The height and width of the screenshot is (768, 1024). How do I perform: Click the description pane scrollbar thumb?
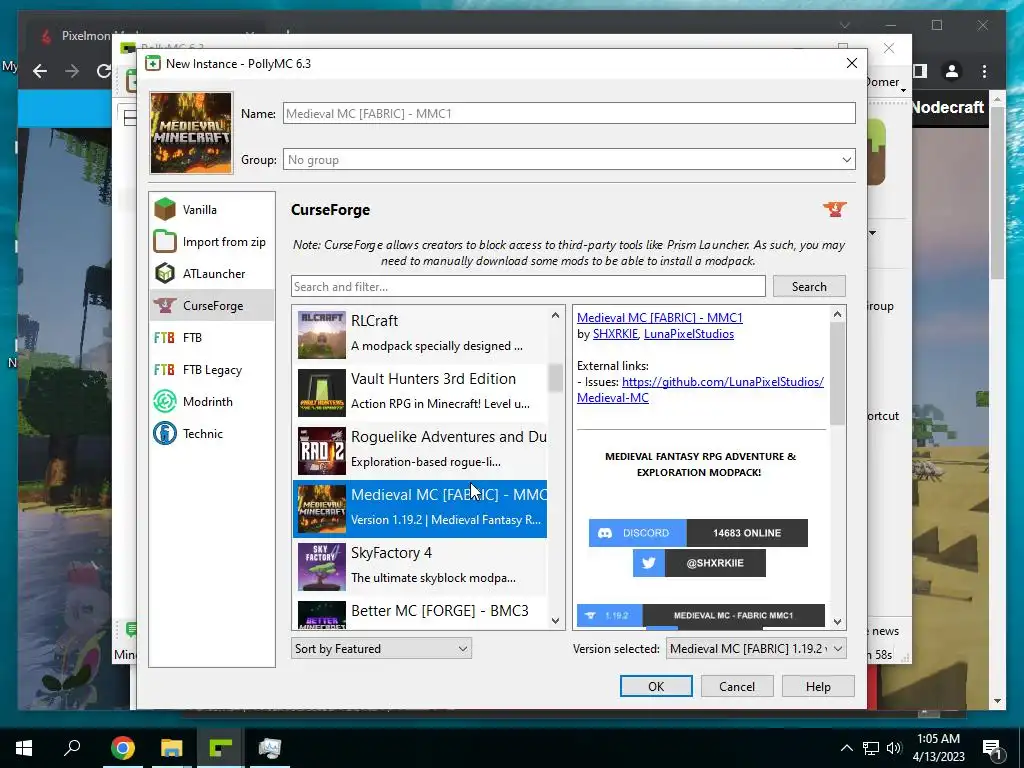coord(837,374)
